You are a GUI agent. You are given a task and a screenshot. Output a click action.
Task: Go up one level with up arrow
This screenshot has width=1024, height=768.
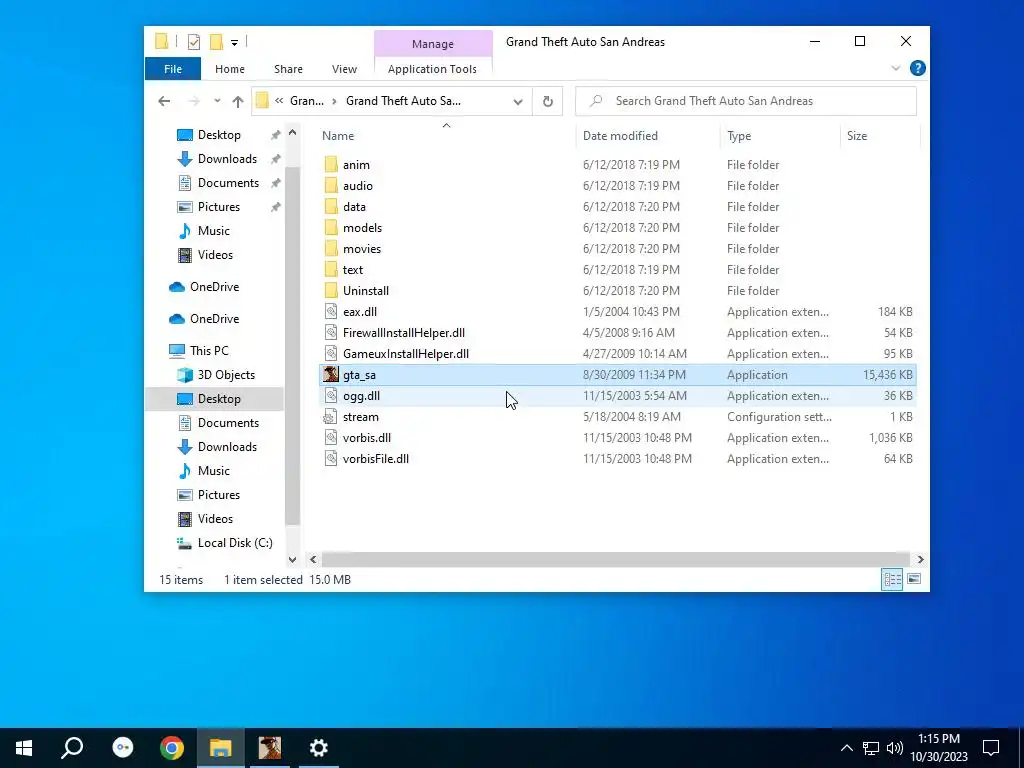point(238,101)
